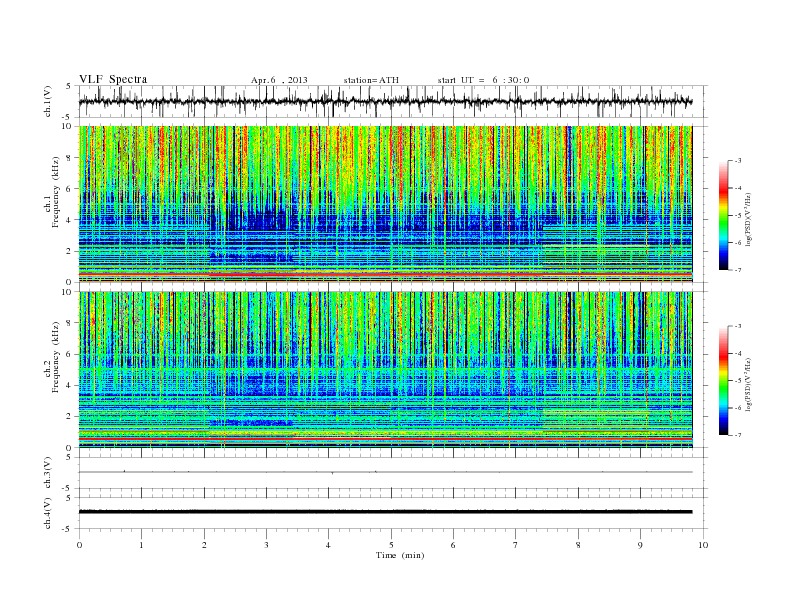This screenshot has height=612, width=792.
Task: Click the "Time (min)" axis title
Action: [x=400, y=555]
